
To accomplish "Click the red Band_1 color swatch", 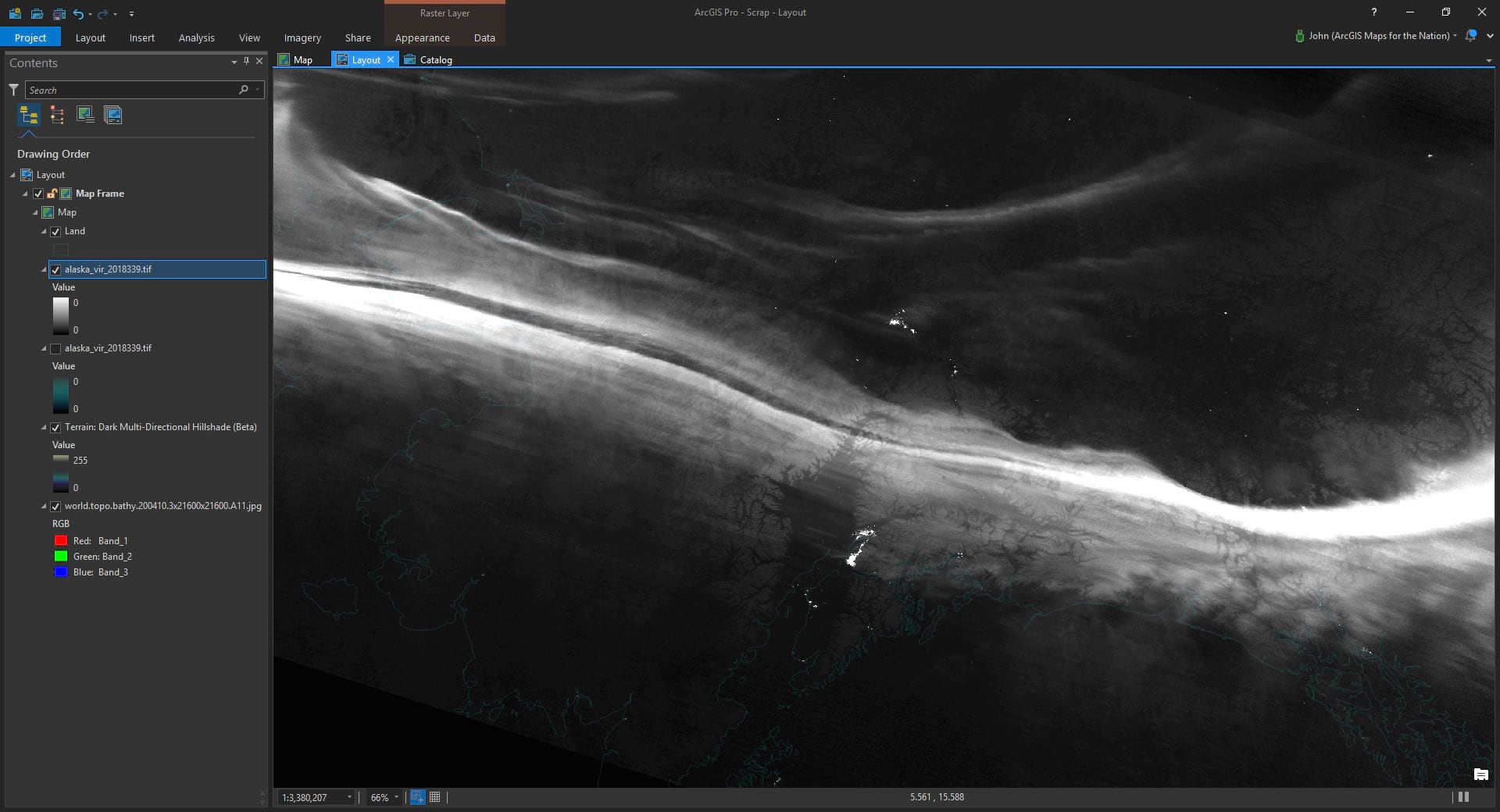I will click(61, 541).
